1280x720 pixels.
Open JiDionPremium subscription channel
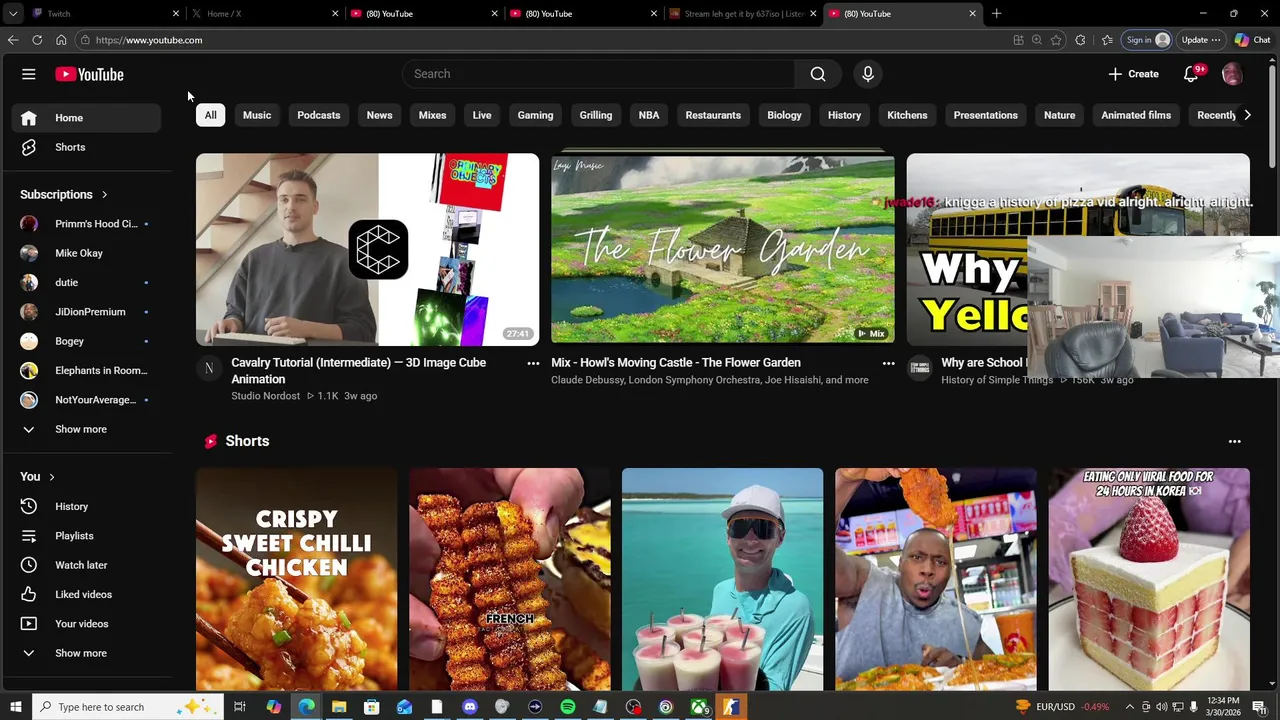(x=87, y=312)
